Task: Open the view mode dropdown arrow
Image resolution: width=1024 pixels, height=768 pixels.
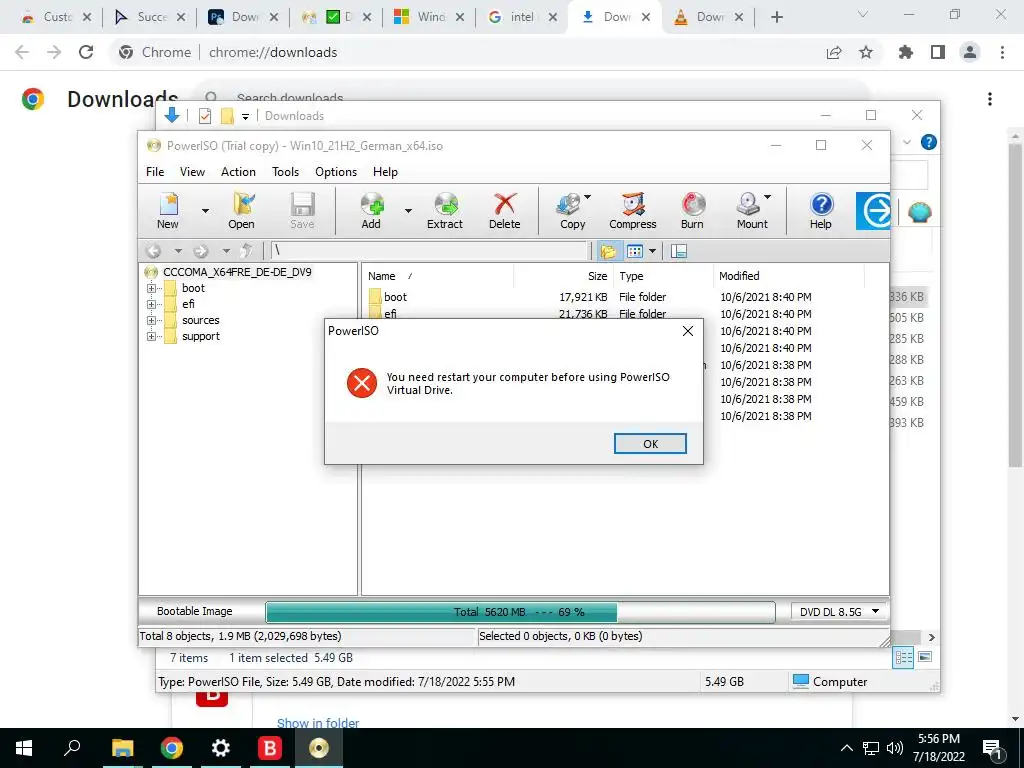Action: pos(652,251)
